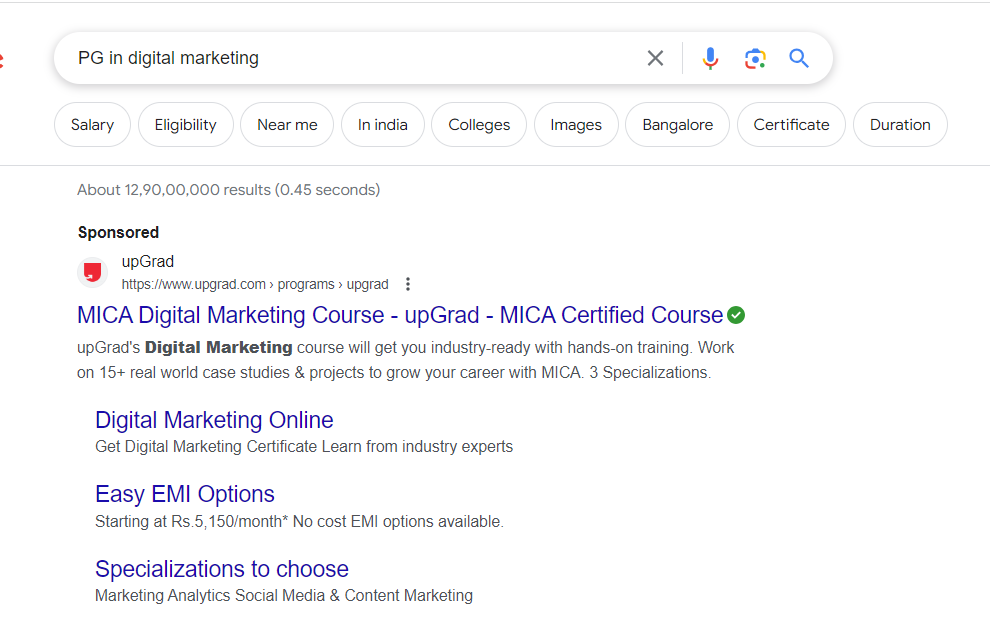Select the Near me filter chip
Screen dimensions: 990x635
point(287,125)
